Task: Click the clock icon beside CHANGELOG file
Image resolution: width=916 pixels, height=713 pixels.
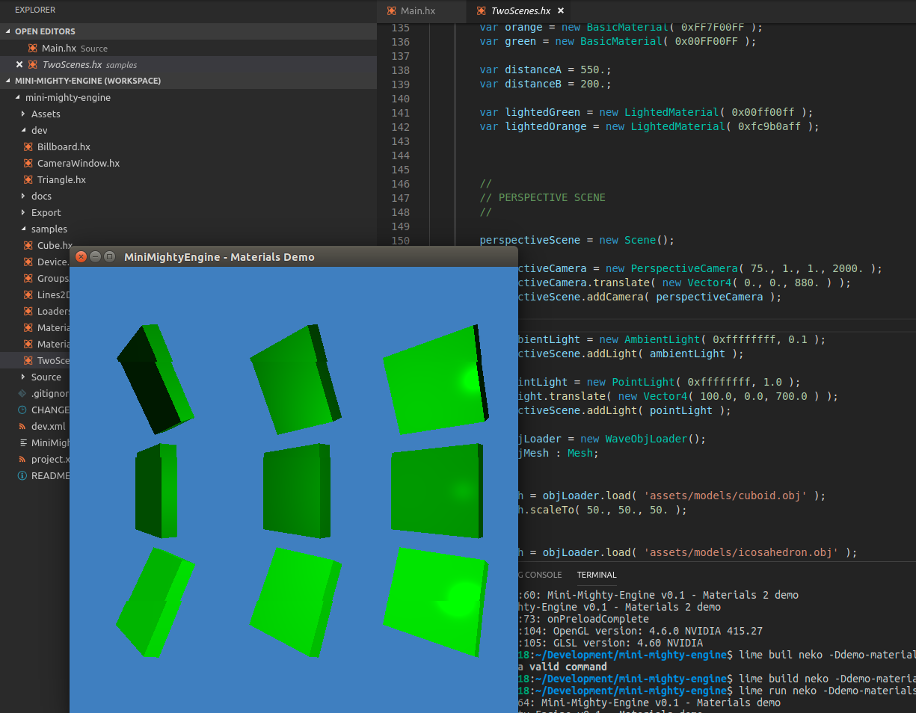Action: click(x=22, y=410)
